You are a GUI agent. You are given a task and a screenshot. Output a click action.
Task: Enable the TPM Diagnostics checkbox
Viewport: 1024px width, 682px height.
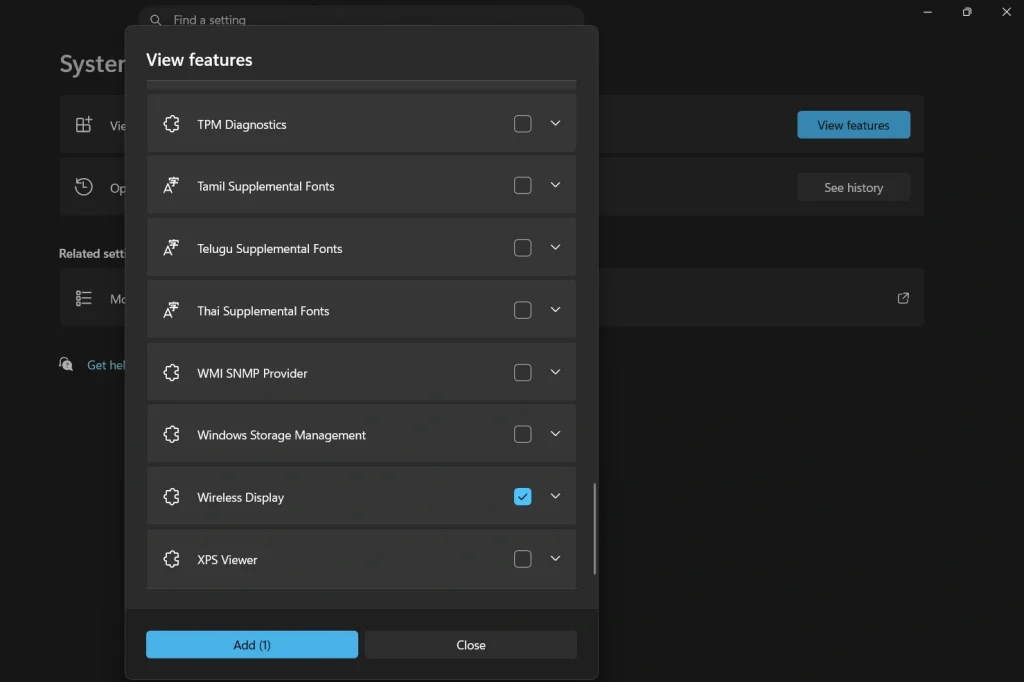[x=522, y=124]
